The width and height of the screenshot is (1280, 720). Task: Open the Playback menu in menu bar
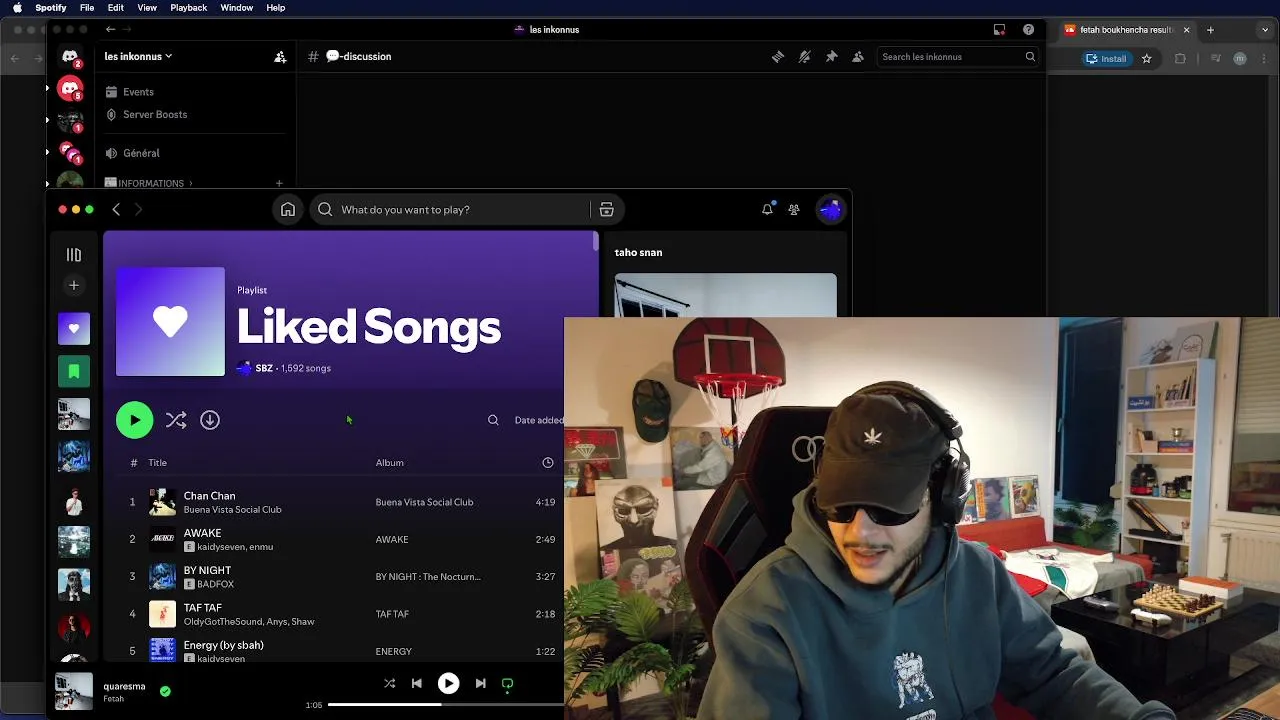(x=188, y=7)
